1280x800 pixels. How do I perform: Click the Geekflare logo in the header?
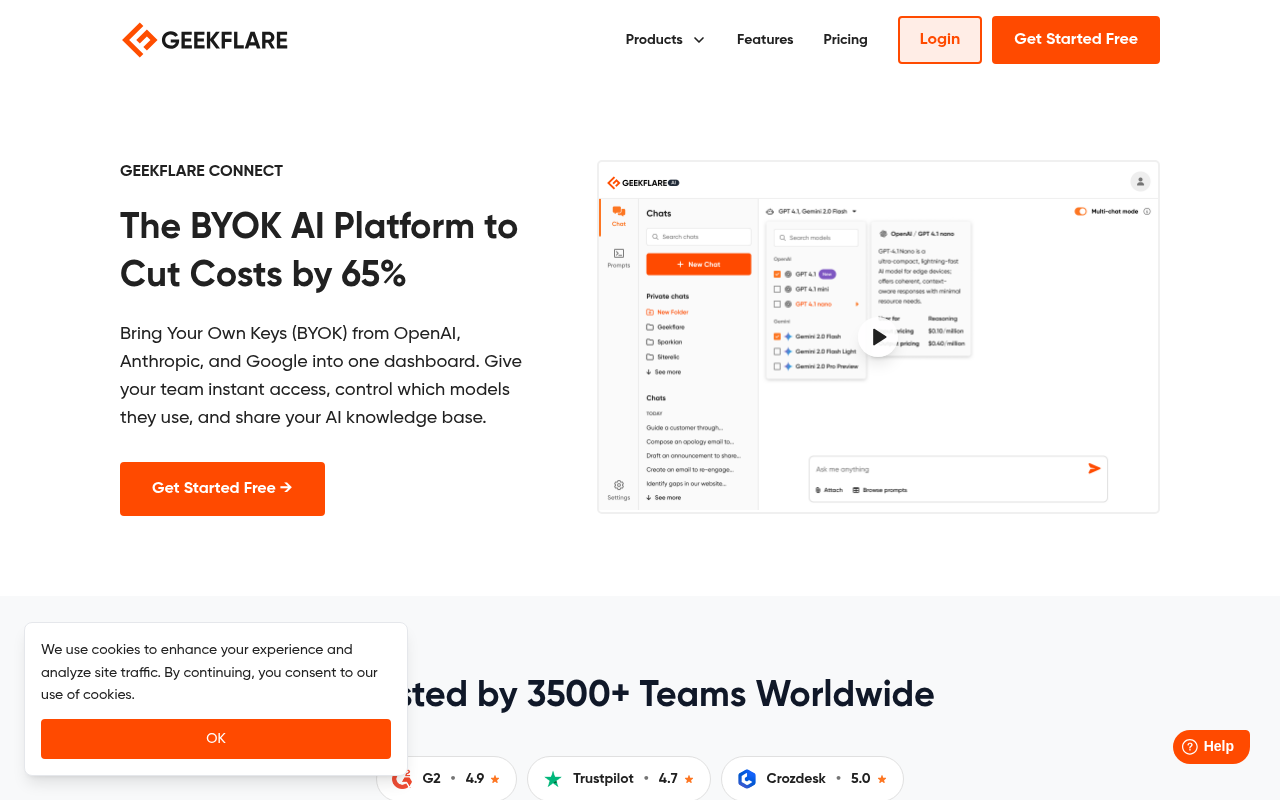pyautogui.click(x=205, y=40)
